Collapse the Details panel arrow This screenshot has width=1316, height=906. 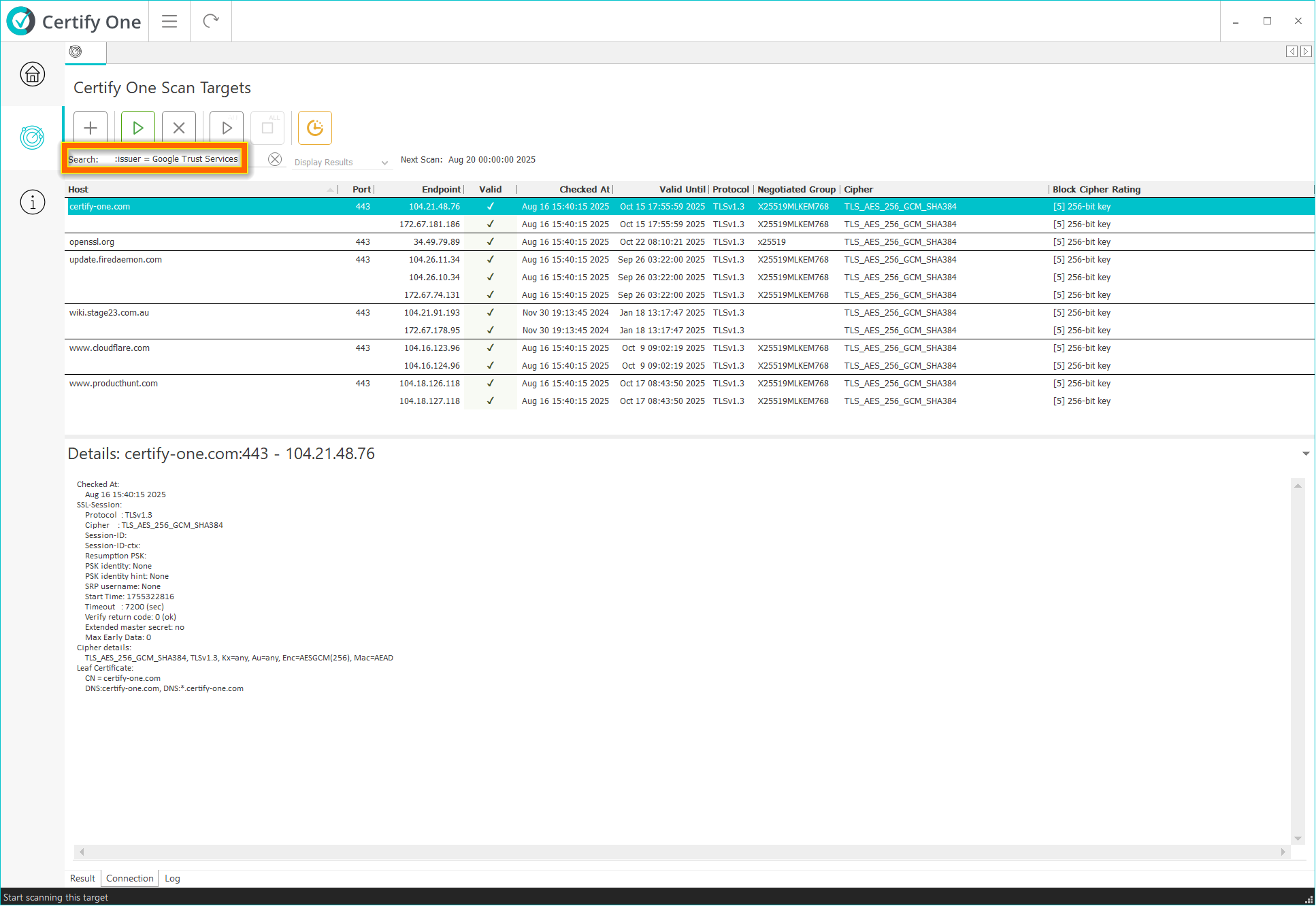(x=1305, y=454)
